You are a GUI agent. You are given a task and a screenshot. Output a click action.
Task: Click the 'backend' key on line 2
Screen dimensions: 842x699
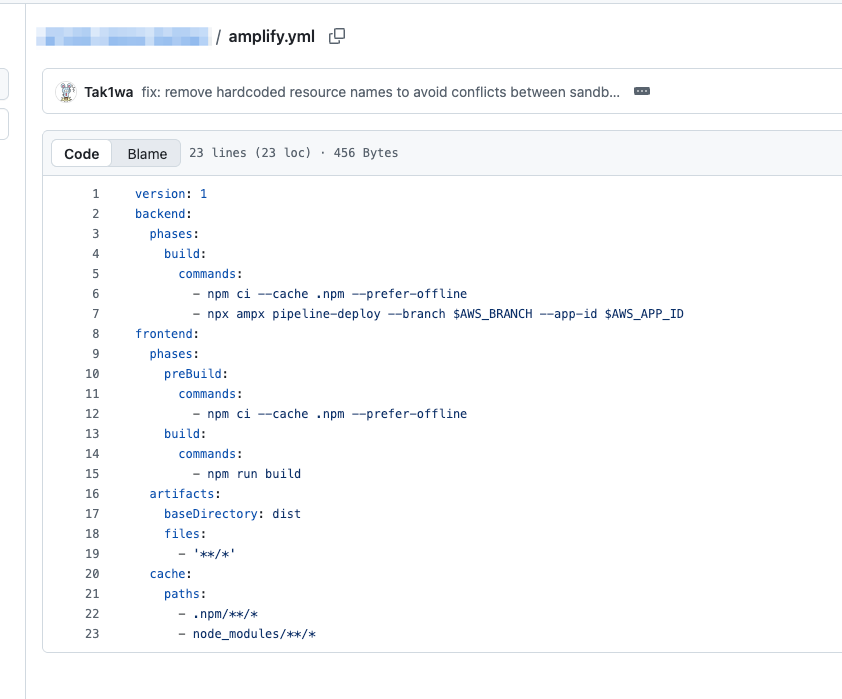(x=160, y=214)
